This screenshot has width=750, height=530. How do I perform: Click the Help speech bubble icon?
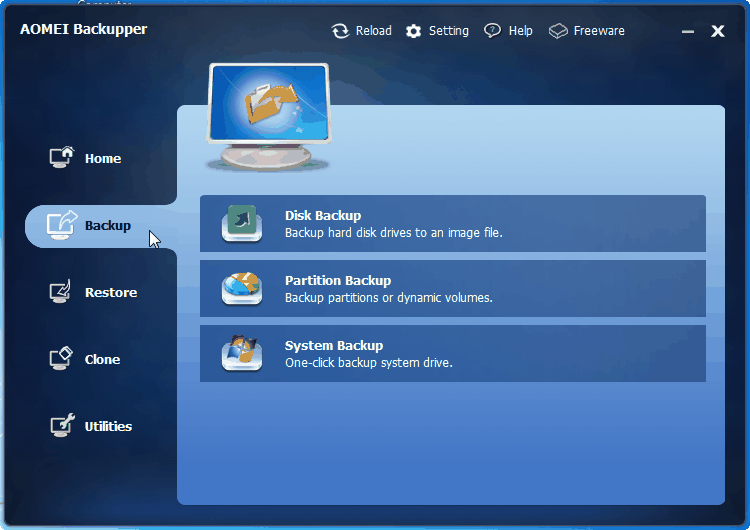pyautogui.click(x=492, y=31)
